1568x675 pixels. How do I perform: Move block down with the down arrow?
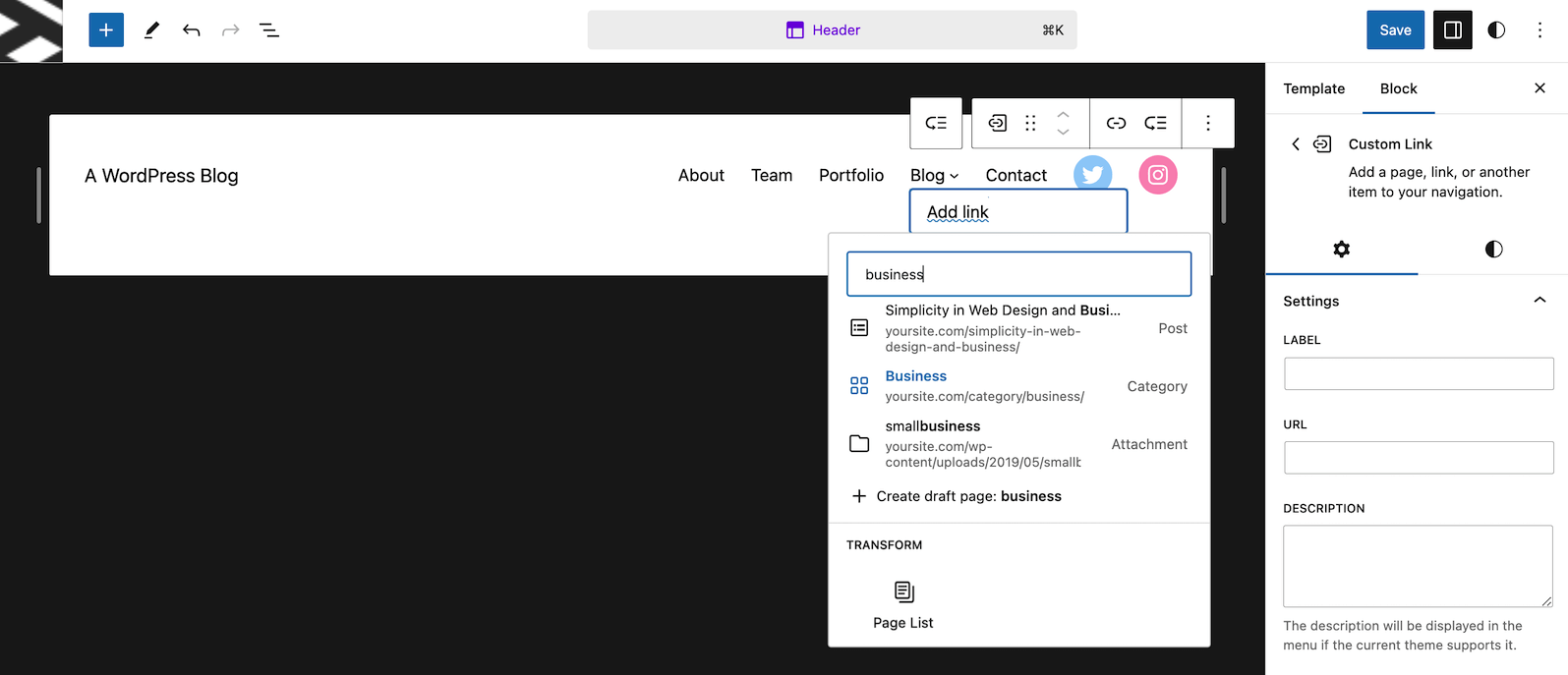pyautogui.click(x=1063, y=132)
